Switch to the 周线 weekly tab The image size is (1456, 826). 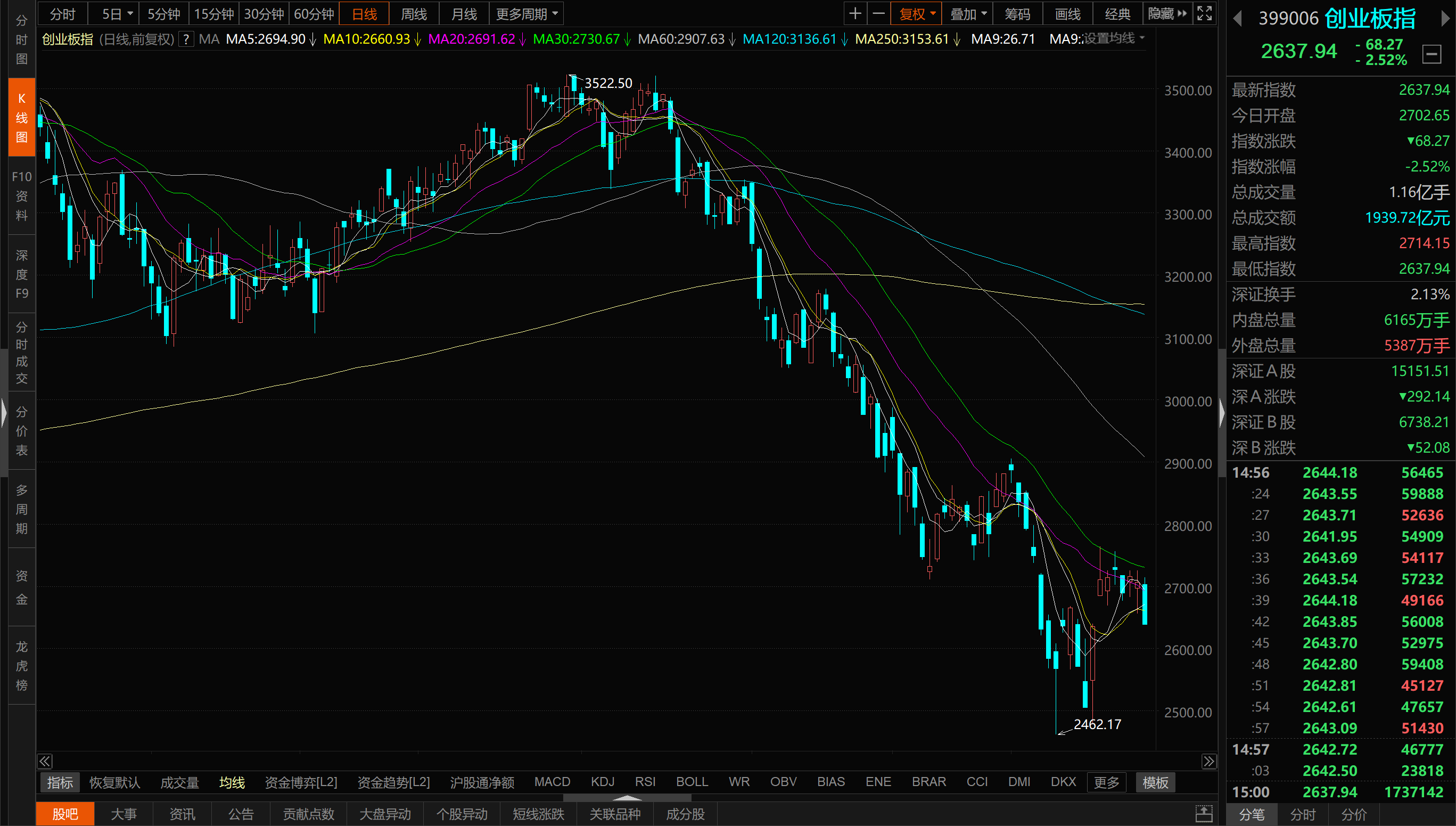pos(414,14)
